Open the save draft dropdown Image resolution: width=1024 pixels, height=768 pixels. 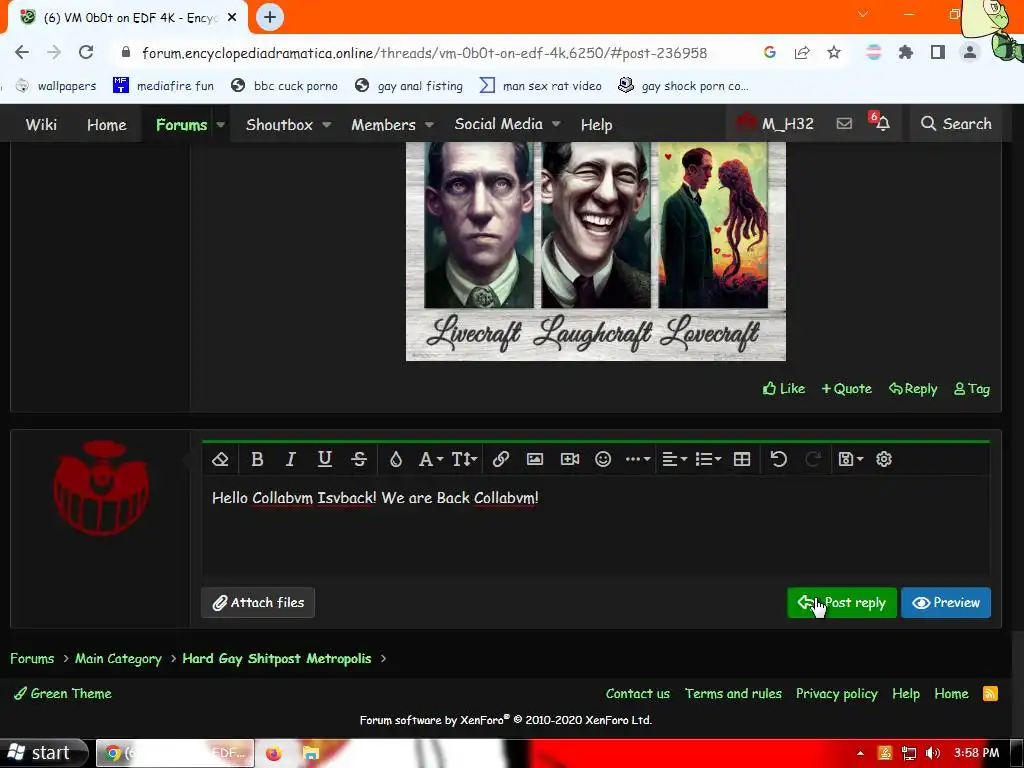point(850,459)
